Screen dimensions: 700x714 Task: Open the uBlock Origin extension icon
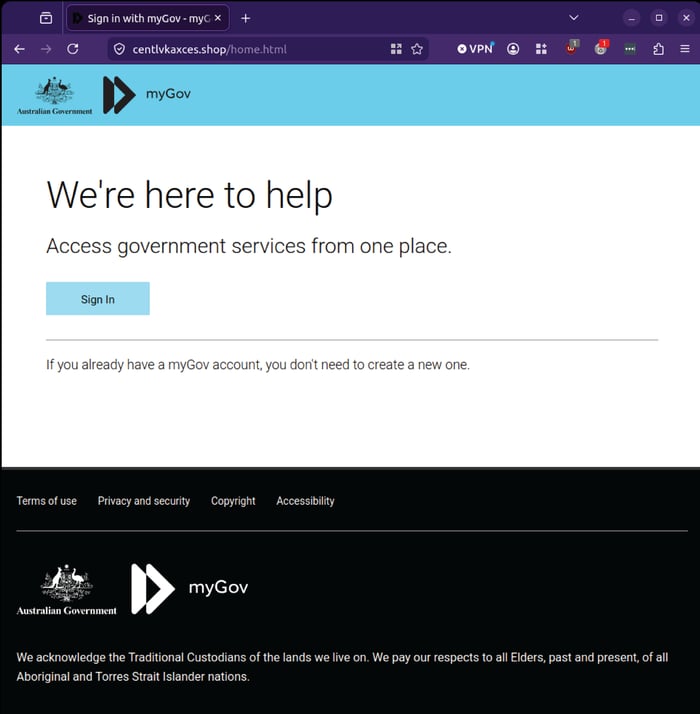(x=572, y=48)
